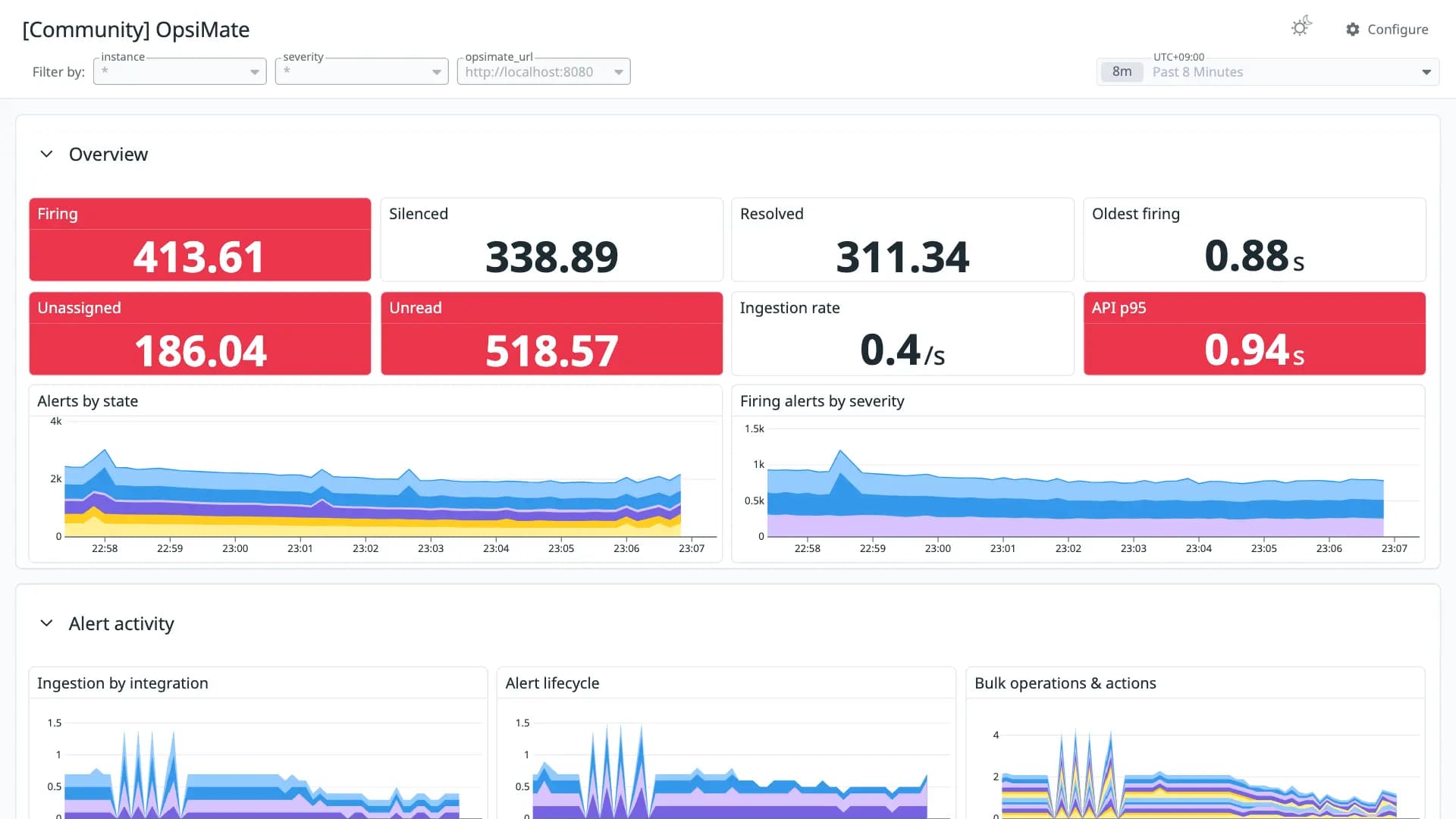Click the Firing alerts by severity title
Screen dimensions: 1456x819
[822, 401]
